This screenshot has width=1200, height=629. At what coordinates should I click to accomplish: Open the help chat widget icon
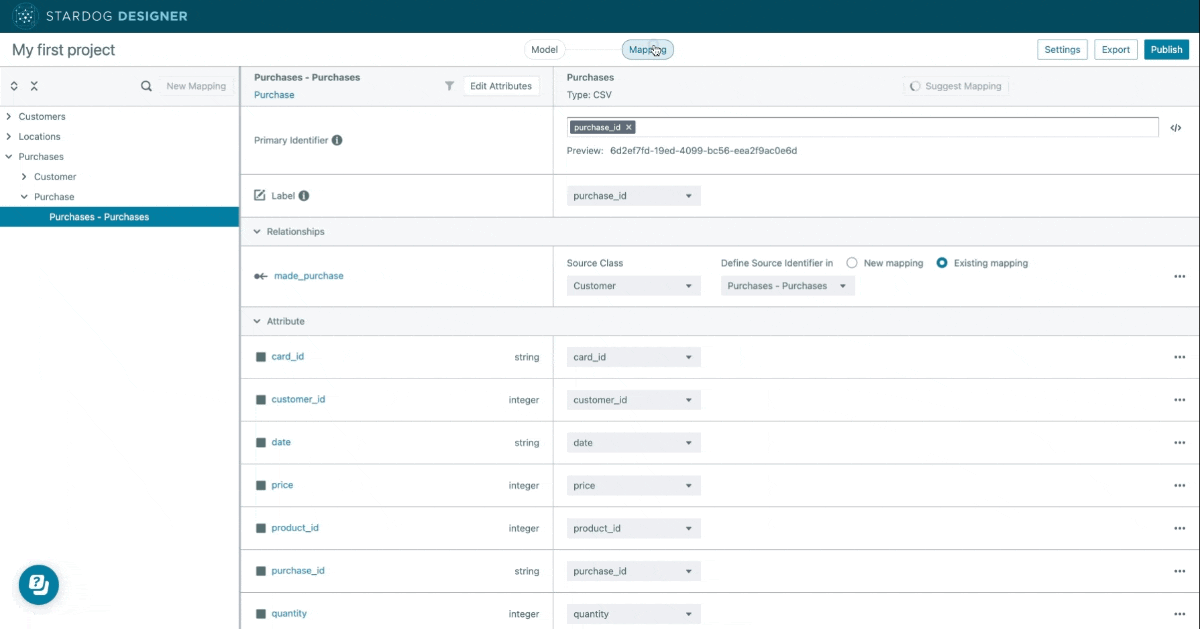[x=39, y=585]
